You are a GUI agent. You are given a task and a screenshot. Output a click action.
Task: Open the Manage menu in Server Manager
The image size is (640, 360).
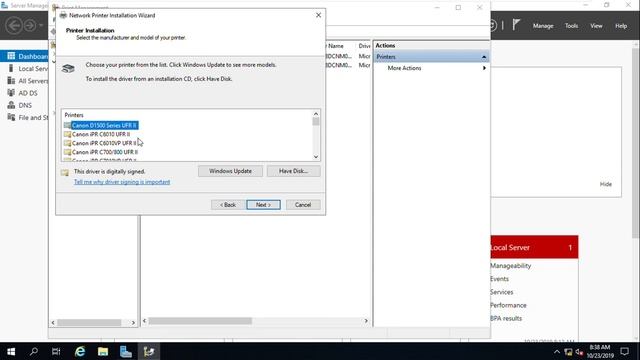(543, 26)
